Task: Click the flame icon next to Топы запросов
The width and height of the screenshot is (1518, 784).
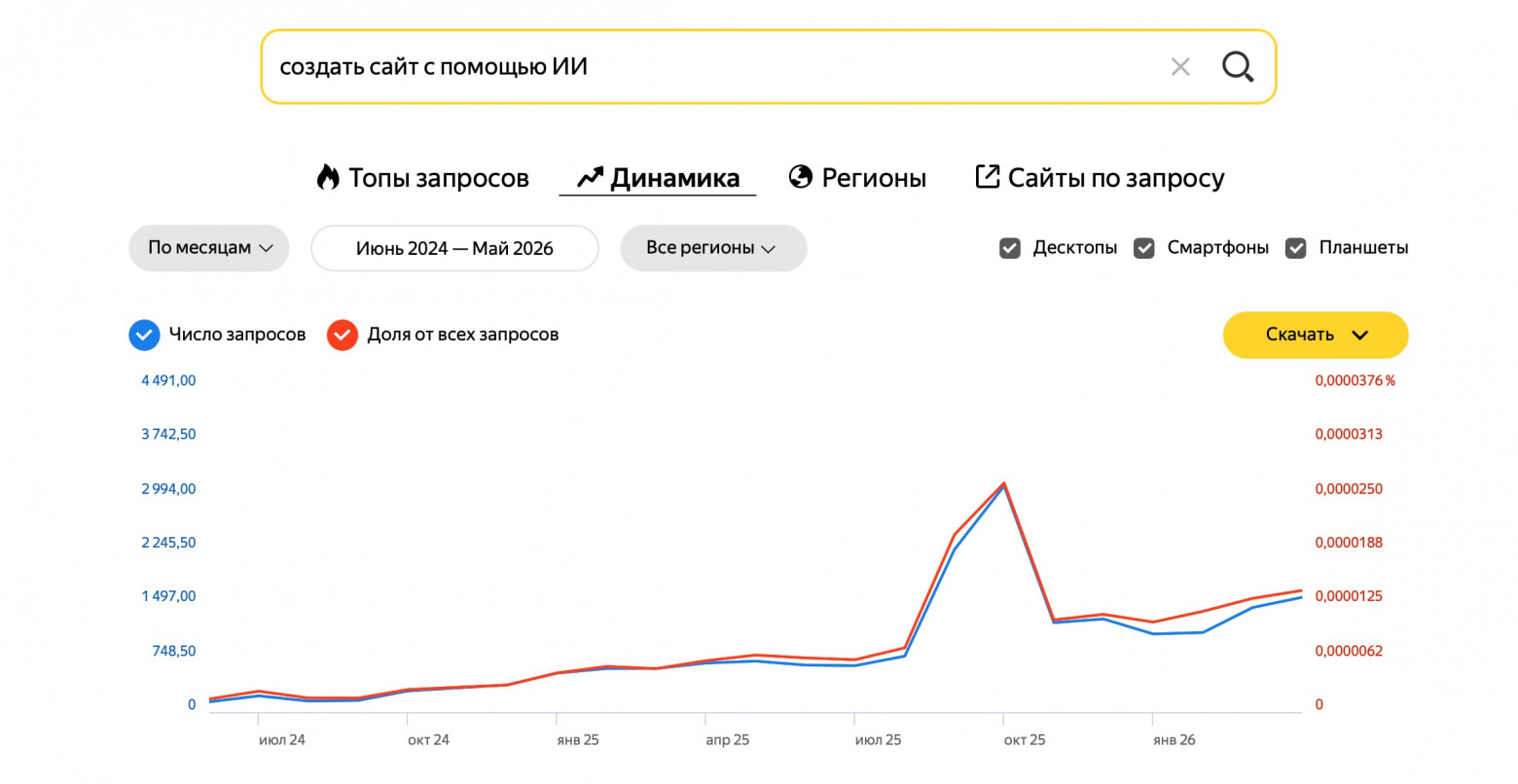Action: 328,177
